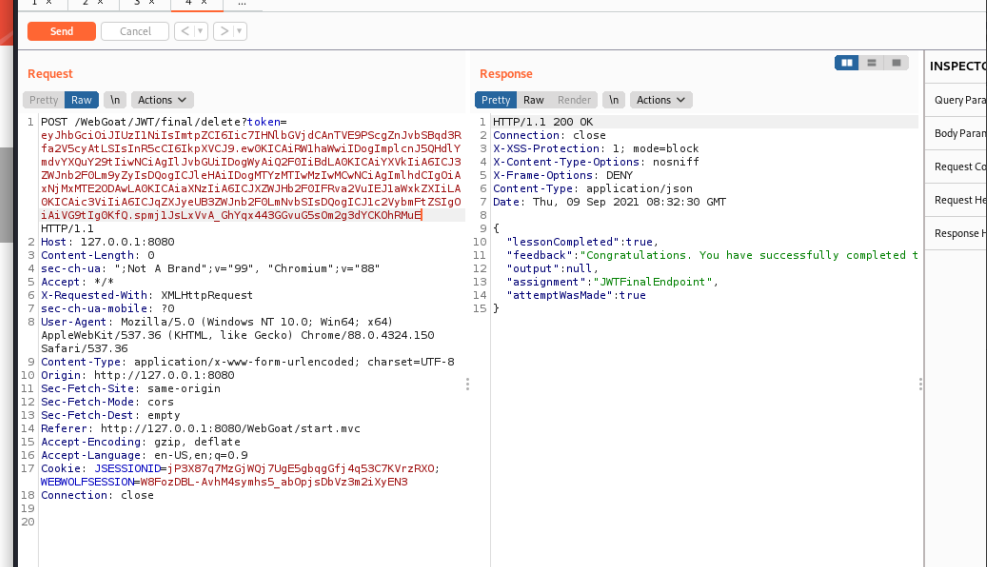The width and height of the screenshot is (987, 567).
Task: Open the back-history dropdown arrow
Action: click(201, 31)
